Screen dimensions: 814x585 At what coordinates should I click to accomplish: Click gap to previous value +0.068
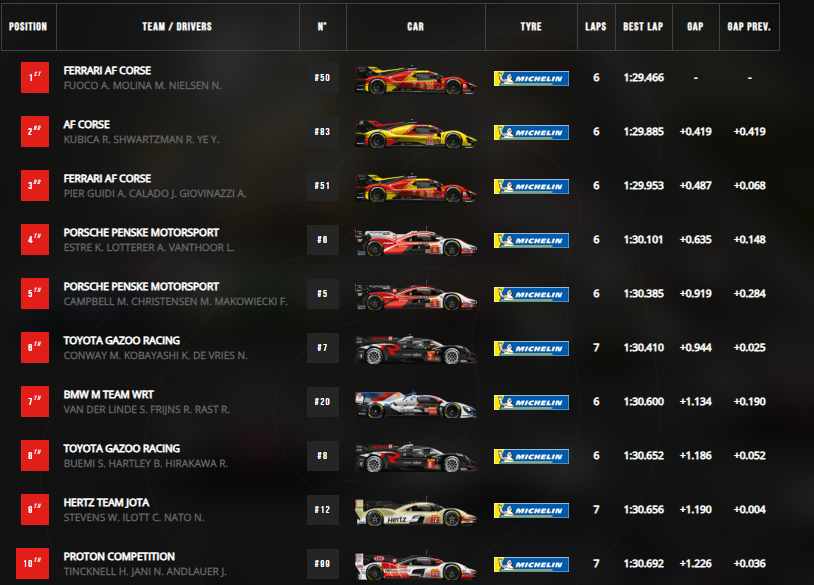[750, 186]
